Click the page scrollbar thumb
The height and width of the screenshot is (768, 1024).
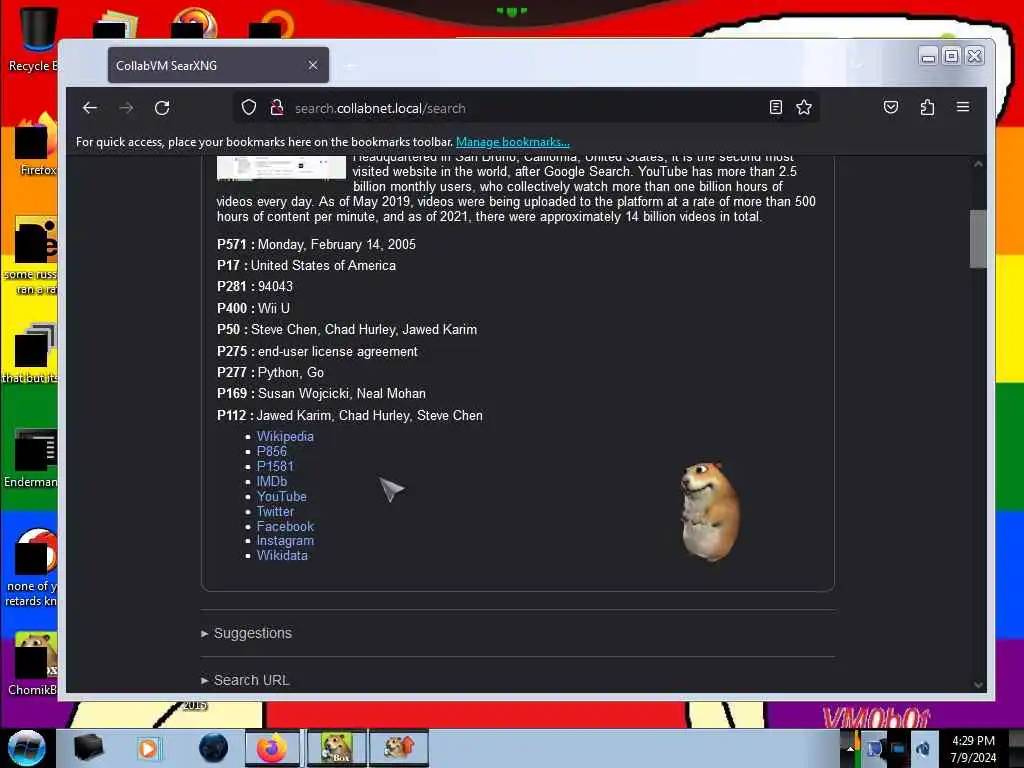pos(978,238)
